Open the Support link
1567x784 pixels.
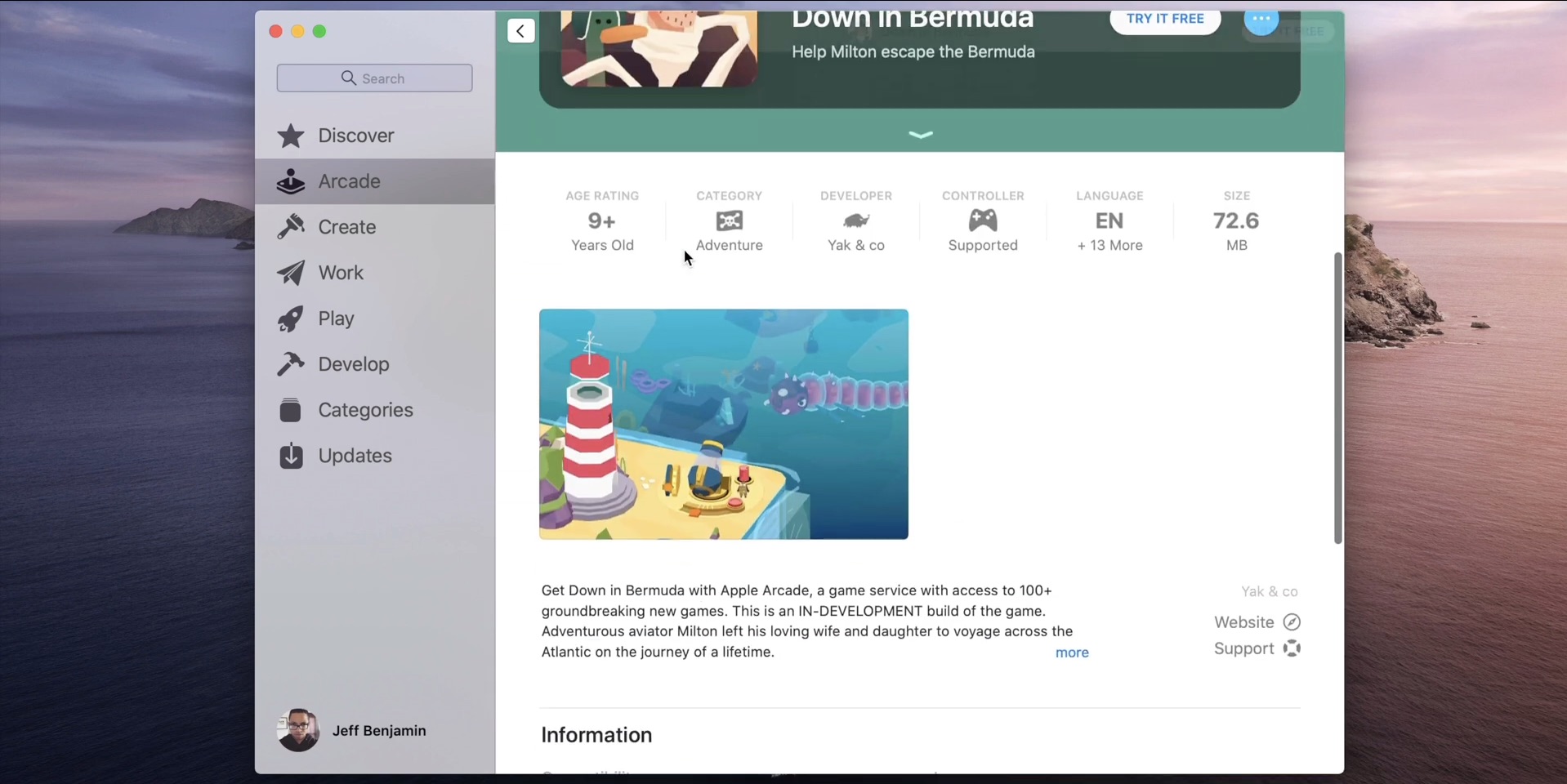point(1244,648)
